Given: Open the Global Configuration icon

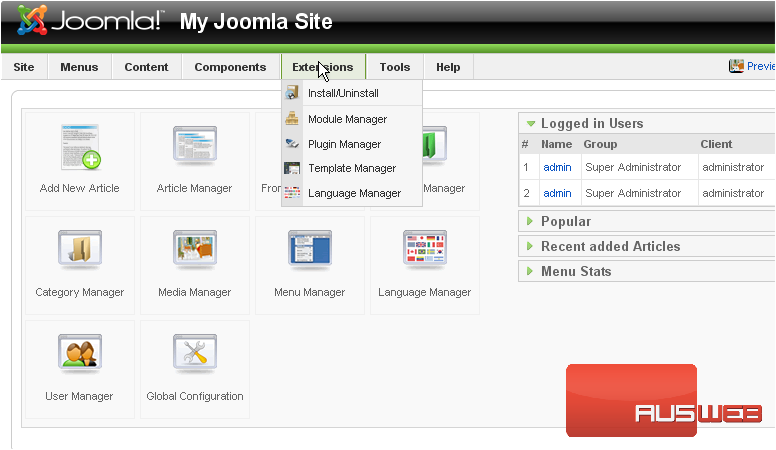Looking at the screenshot, I should tap(194, 366).
